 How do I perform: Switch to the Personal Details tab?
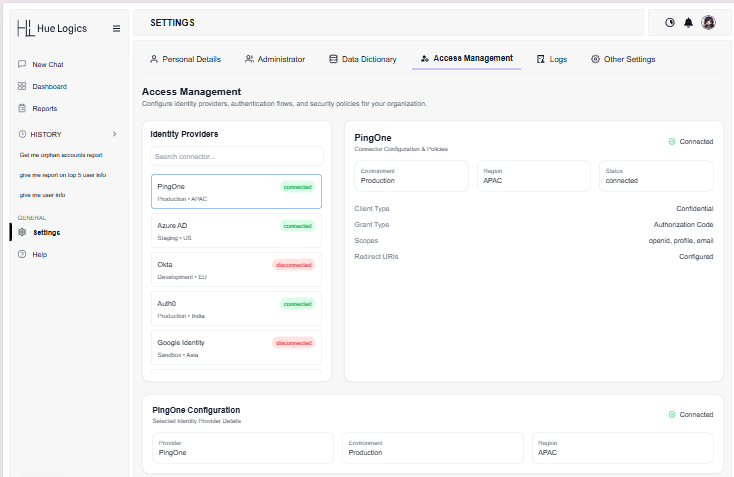pyautogui.click(x=185, y=59)
